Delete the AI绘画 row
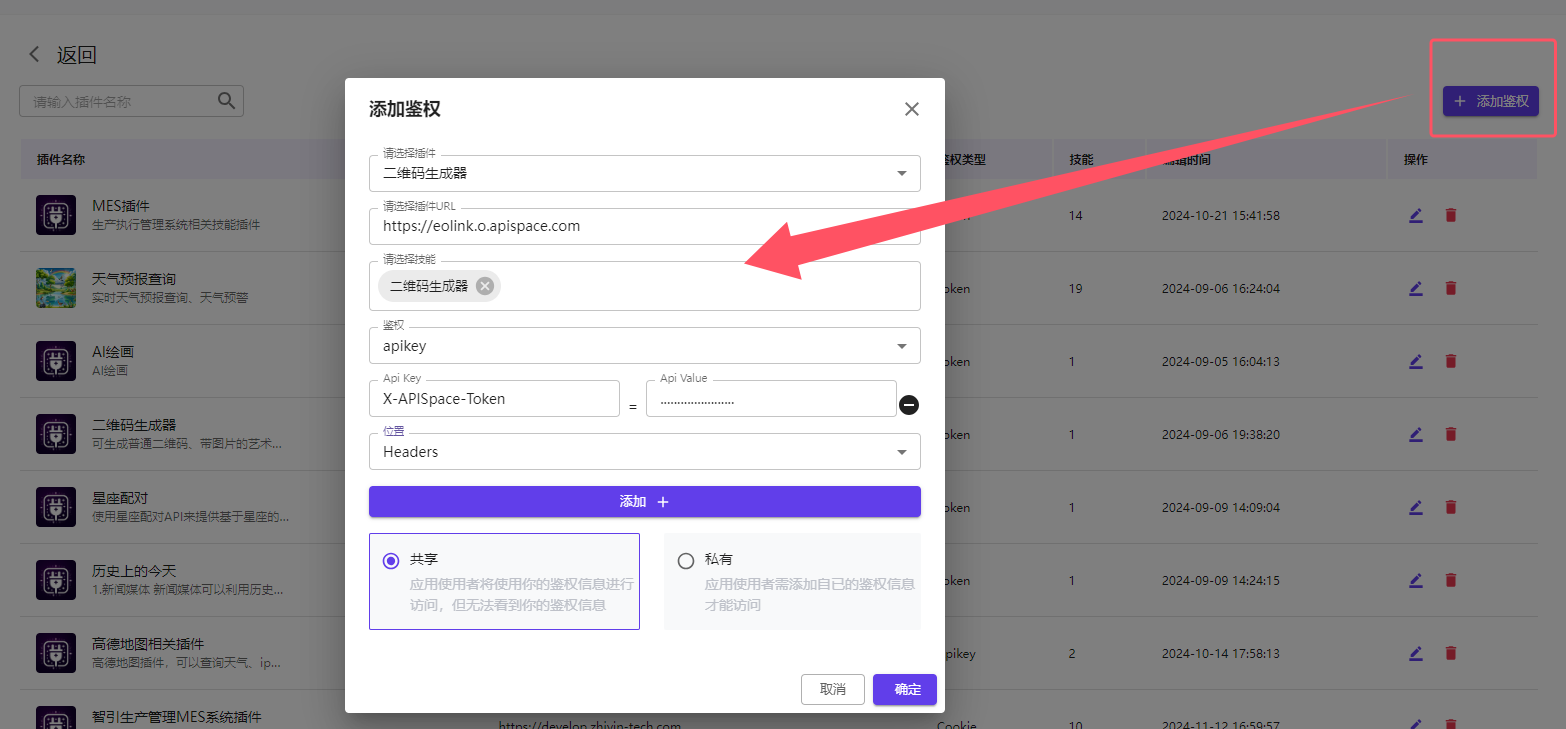The image size is (1566, 729). tap(1451, 361)
